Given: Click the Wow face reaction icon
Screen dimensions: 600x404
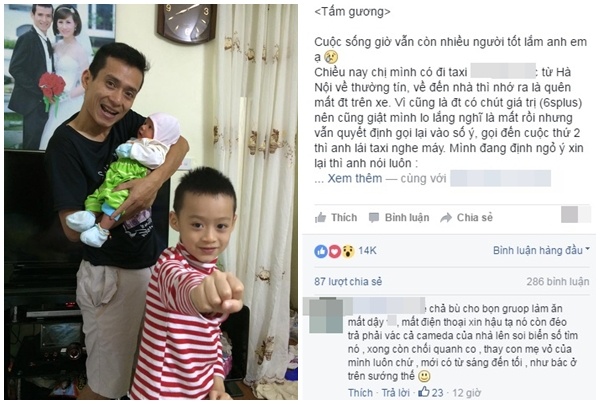Looking at the screenshot, I should (348, 251).
